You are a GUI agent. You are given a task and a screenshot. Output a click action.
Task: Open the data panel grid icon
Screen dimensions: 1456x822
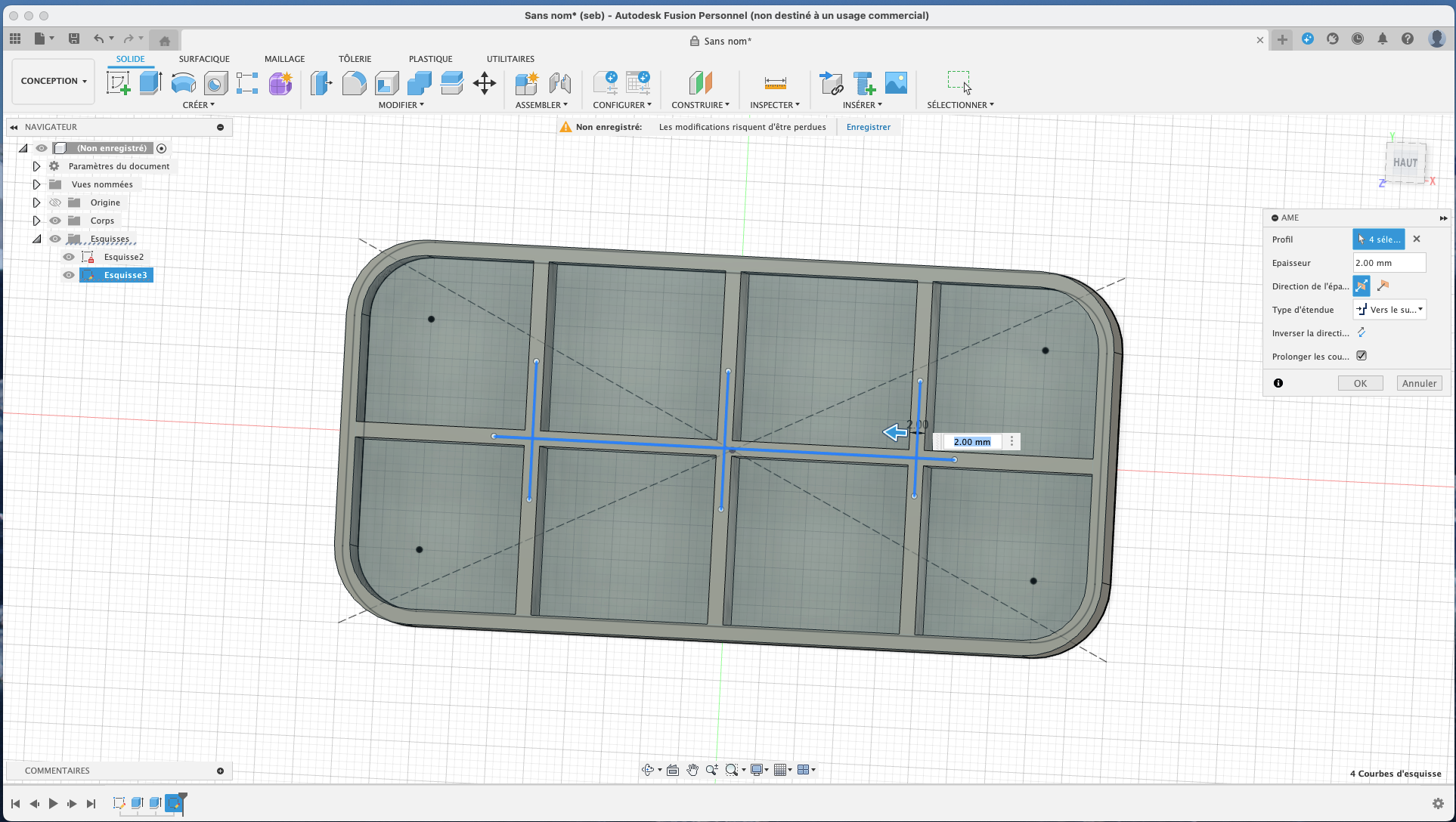15,39
